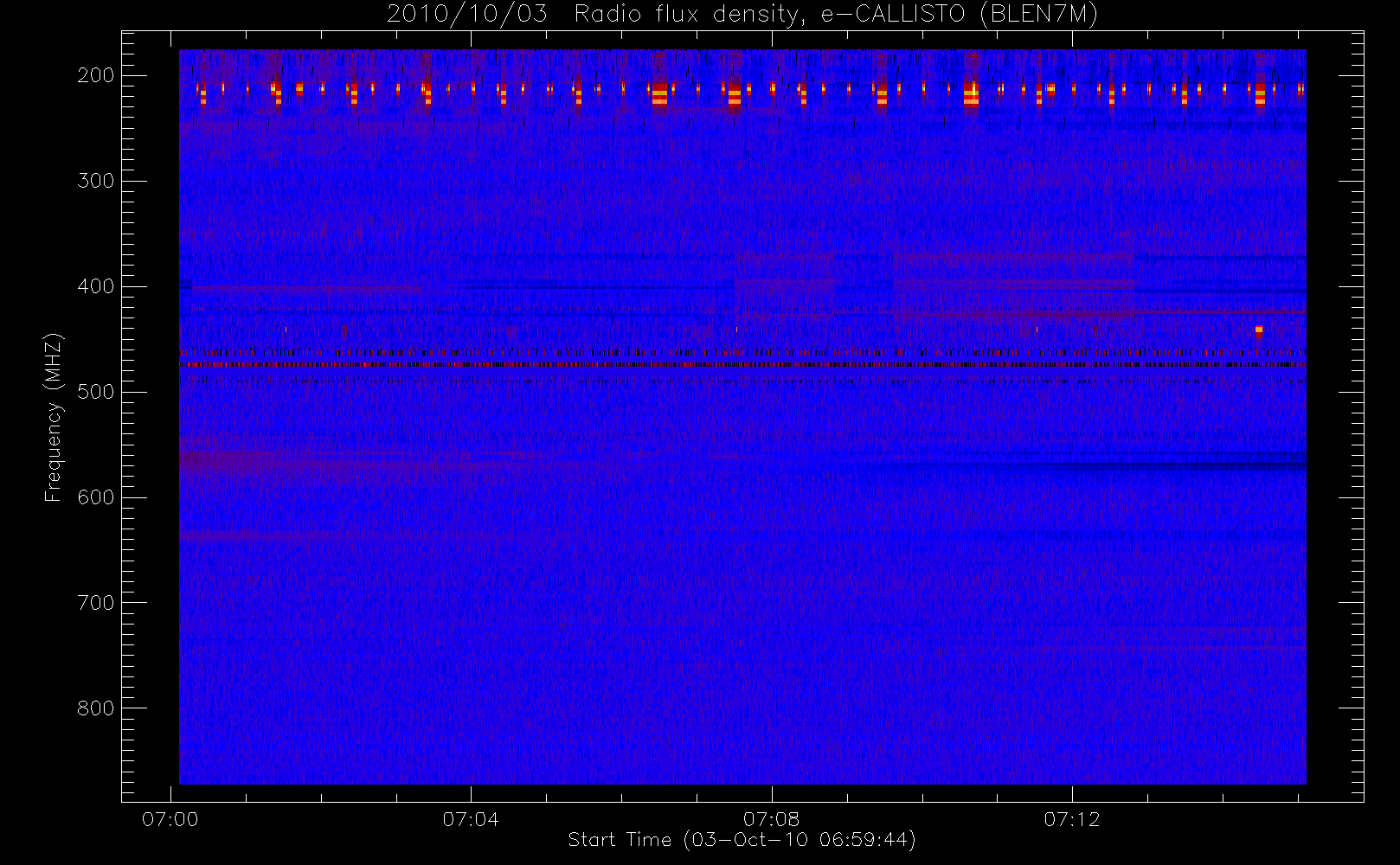Click the 200 frequency tick label
Image resolution: width=1400 pixels, height=865 pixels.
(x=95, y=75)
